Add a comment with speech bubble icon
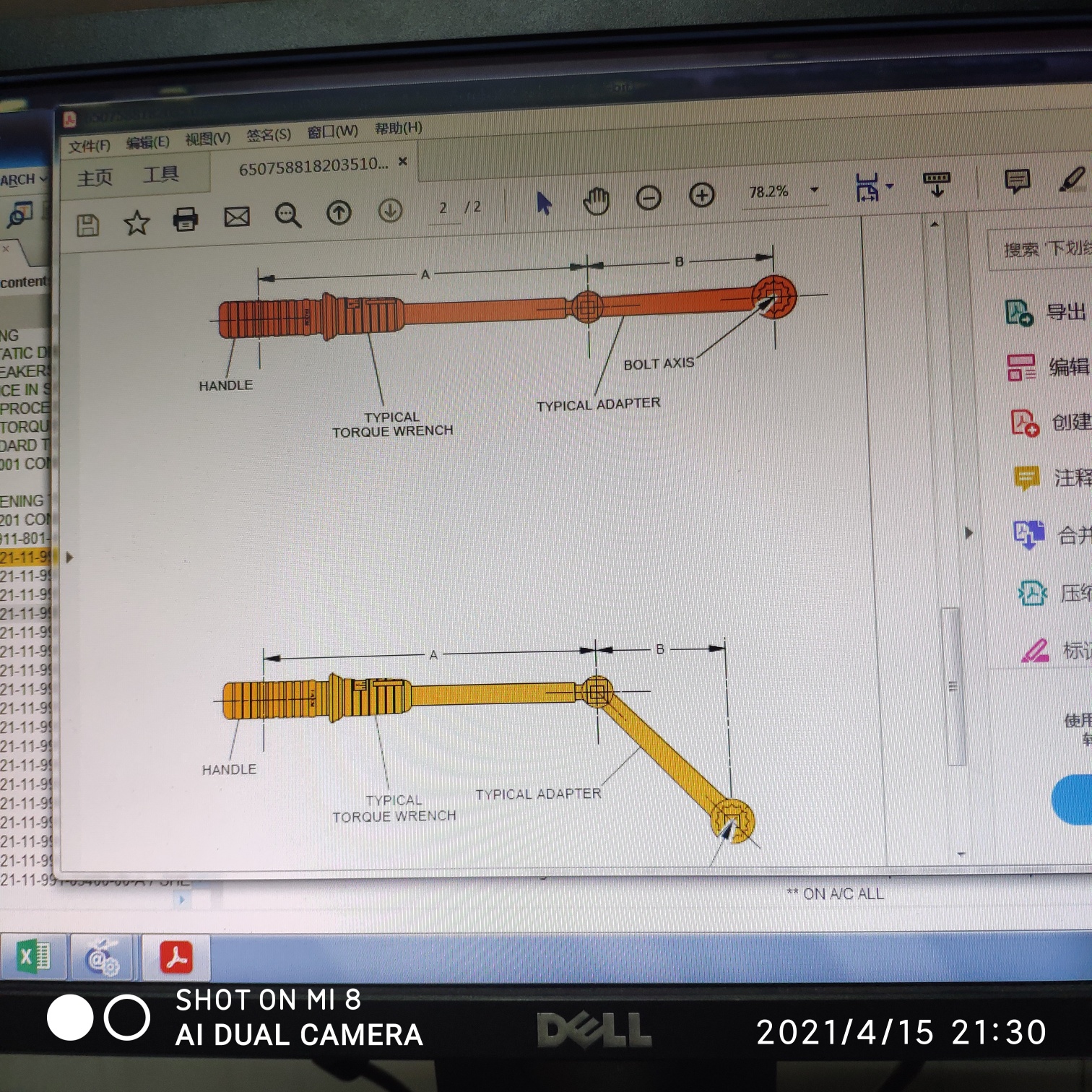Screen dimensions: 1092x1092 (1017, 181)
